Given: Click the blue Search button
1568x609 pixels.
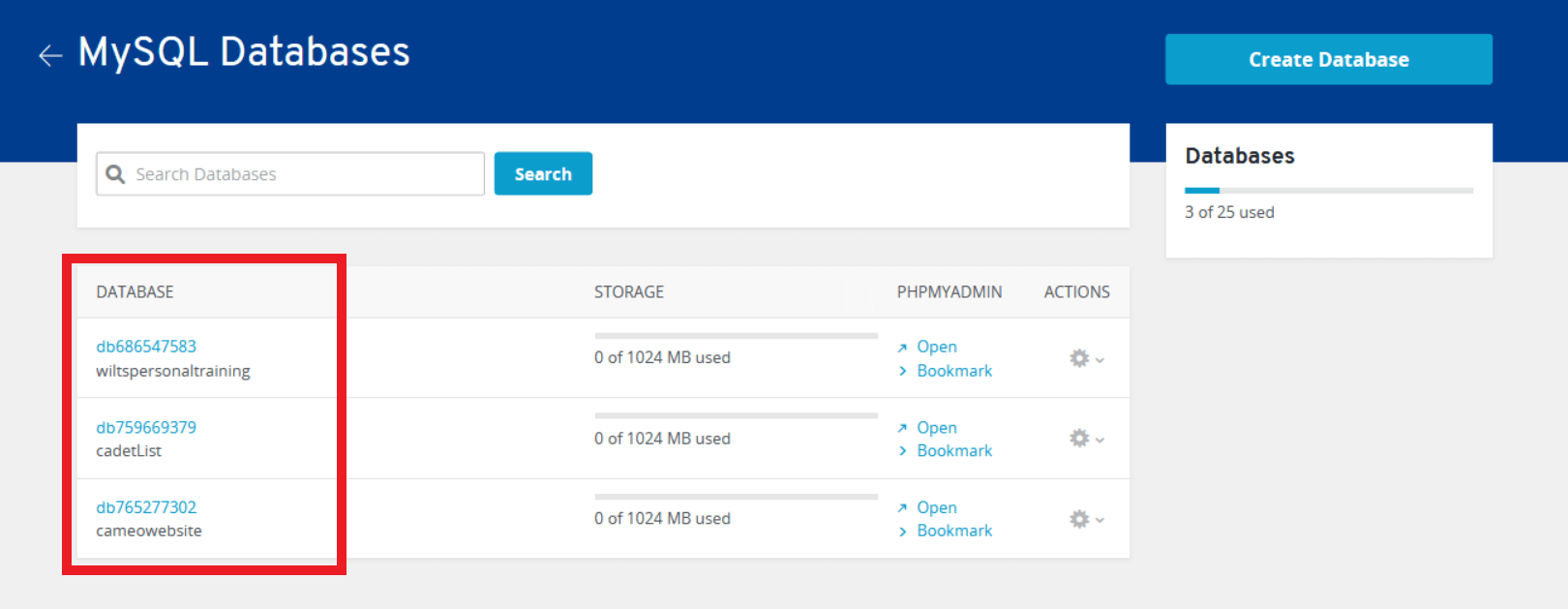Looking at the screenshot, I should point(543,173).
